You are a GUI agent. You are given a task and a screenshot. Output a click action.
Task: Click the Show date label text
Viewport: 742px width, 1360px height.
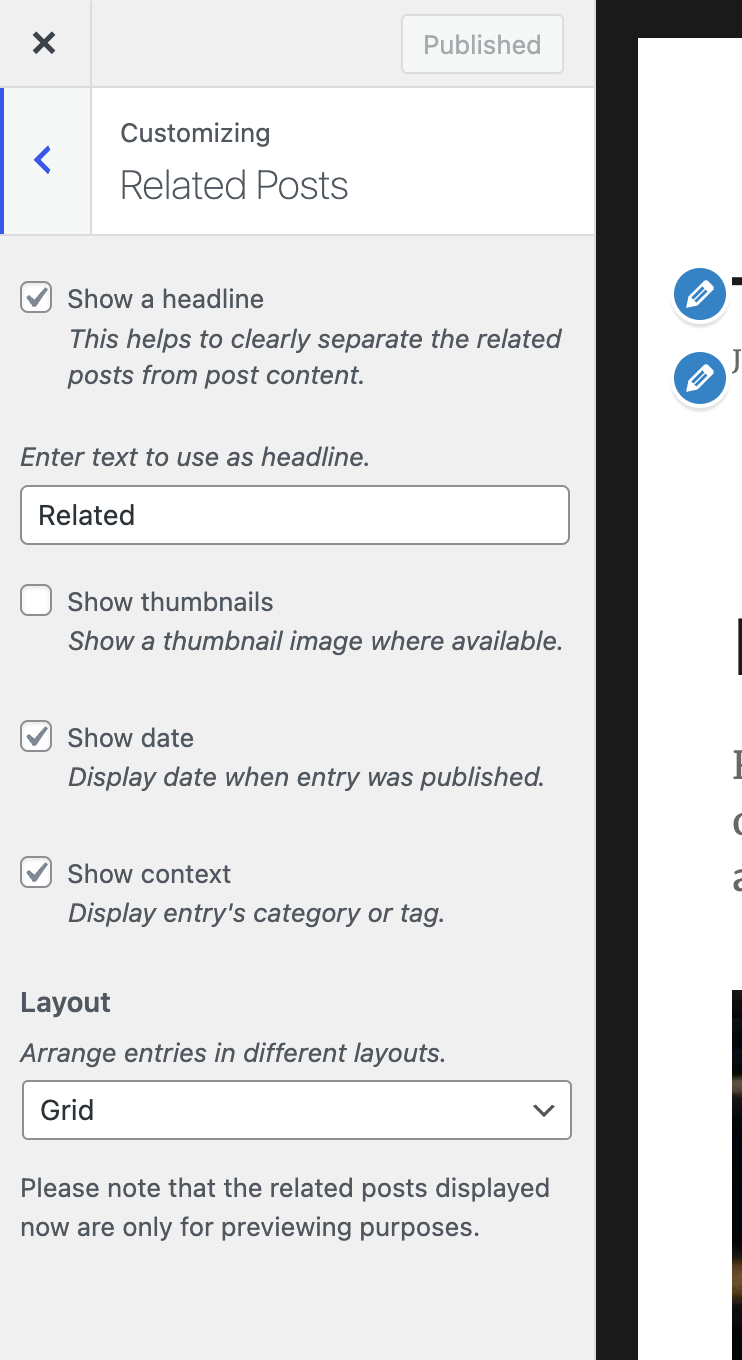(131, 738)
